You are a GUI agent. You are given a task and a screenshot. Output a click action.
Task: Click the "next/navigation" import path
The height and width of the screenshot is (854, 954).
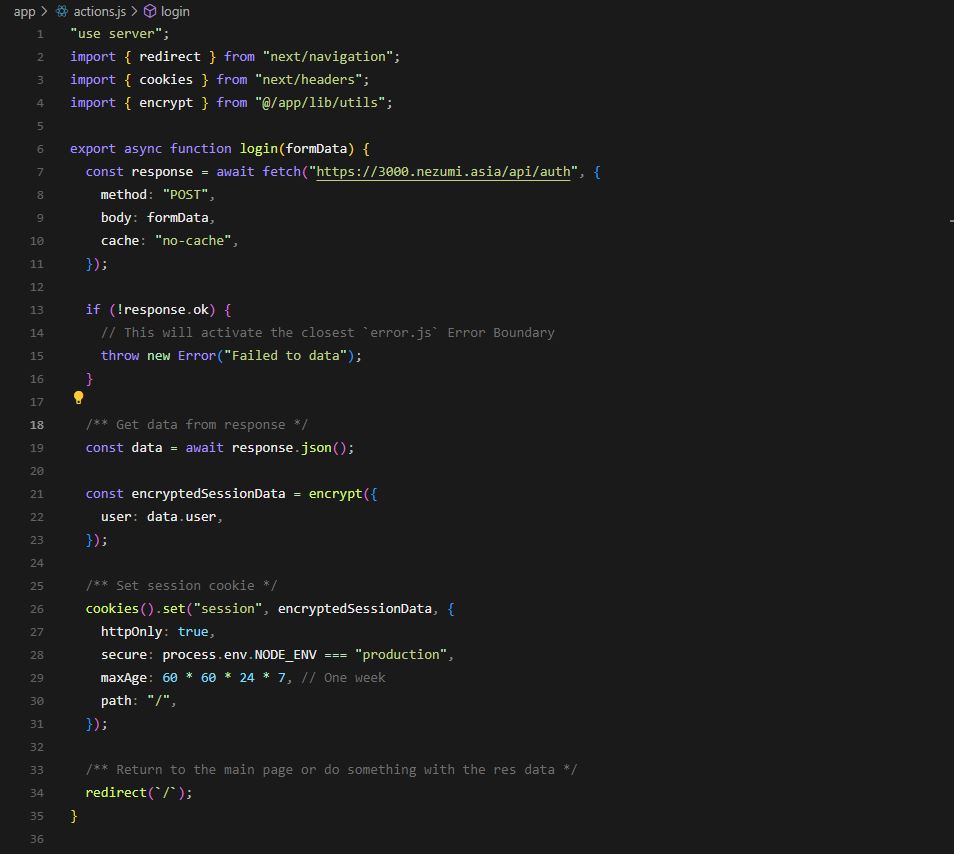pos(327,56)
